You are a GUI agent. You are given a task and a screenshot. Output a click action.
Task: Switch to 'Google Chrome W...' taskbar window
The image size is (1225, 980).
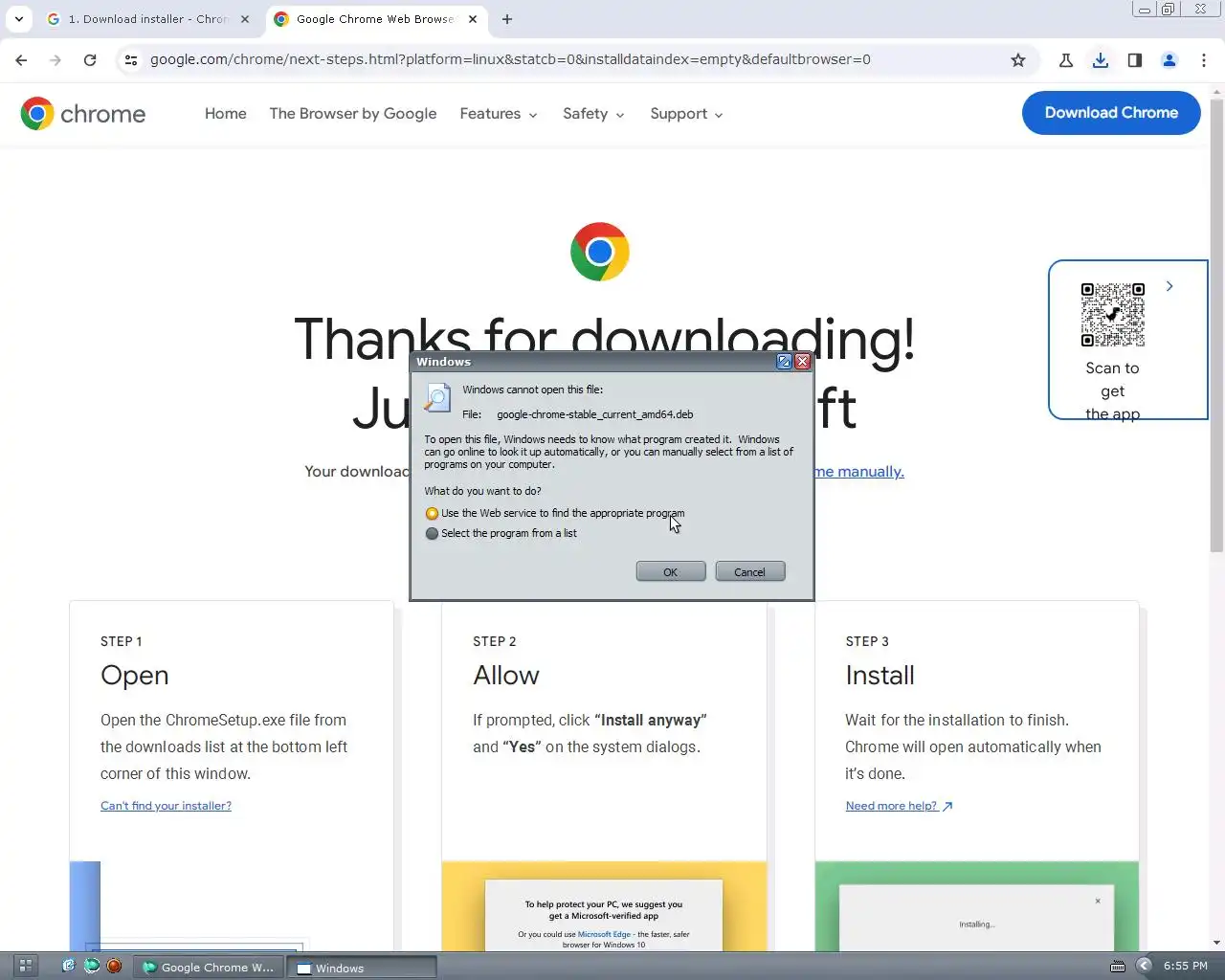(209, 967)
